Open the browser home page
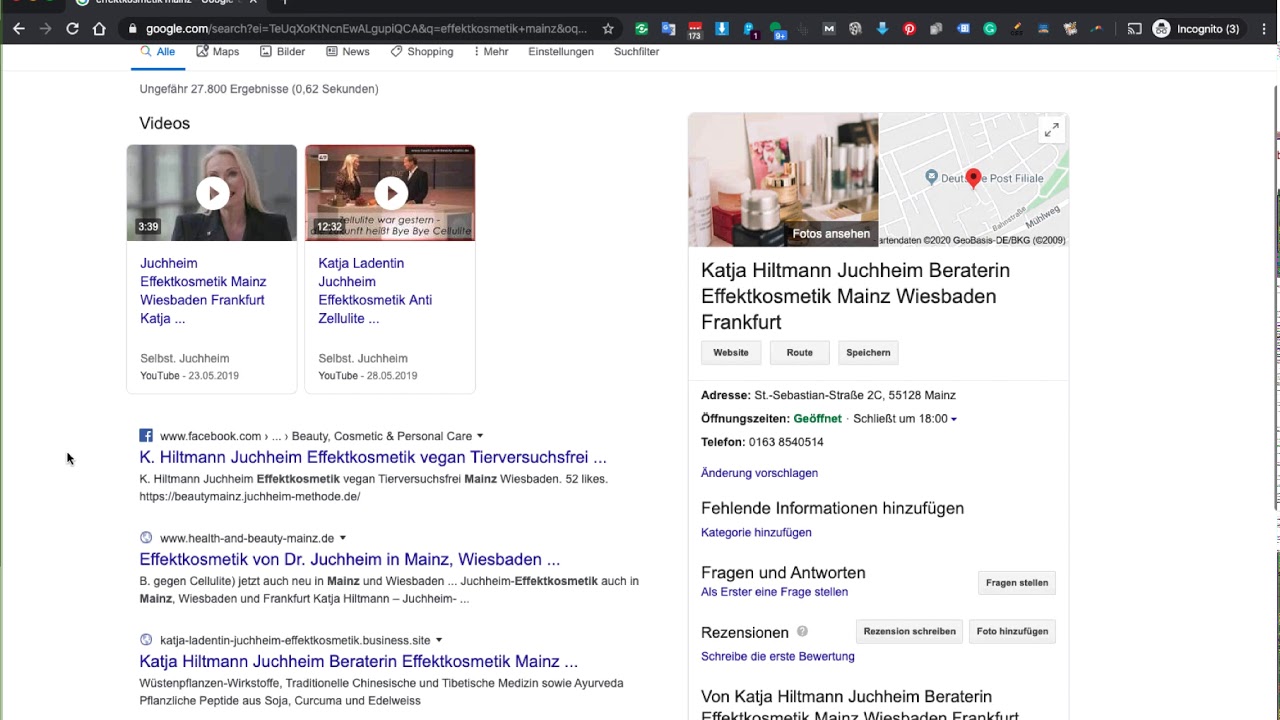The image size is (1280, 720). (99, 29)
